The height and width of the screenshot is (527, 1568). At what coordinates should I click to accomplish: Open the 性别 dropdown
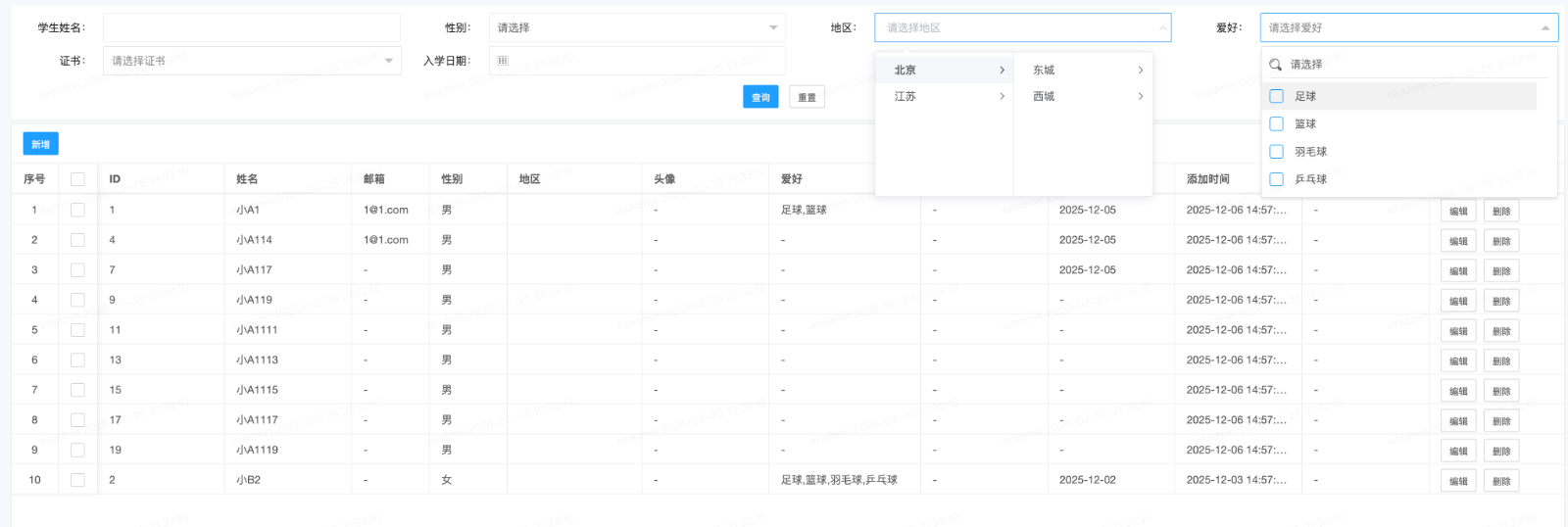tap(637, 28)
